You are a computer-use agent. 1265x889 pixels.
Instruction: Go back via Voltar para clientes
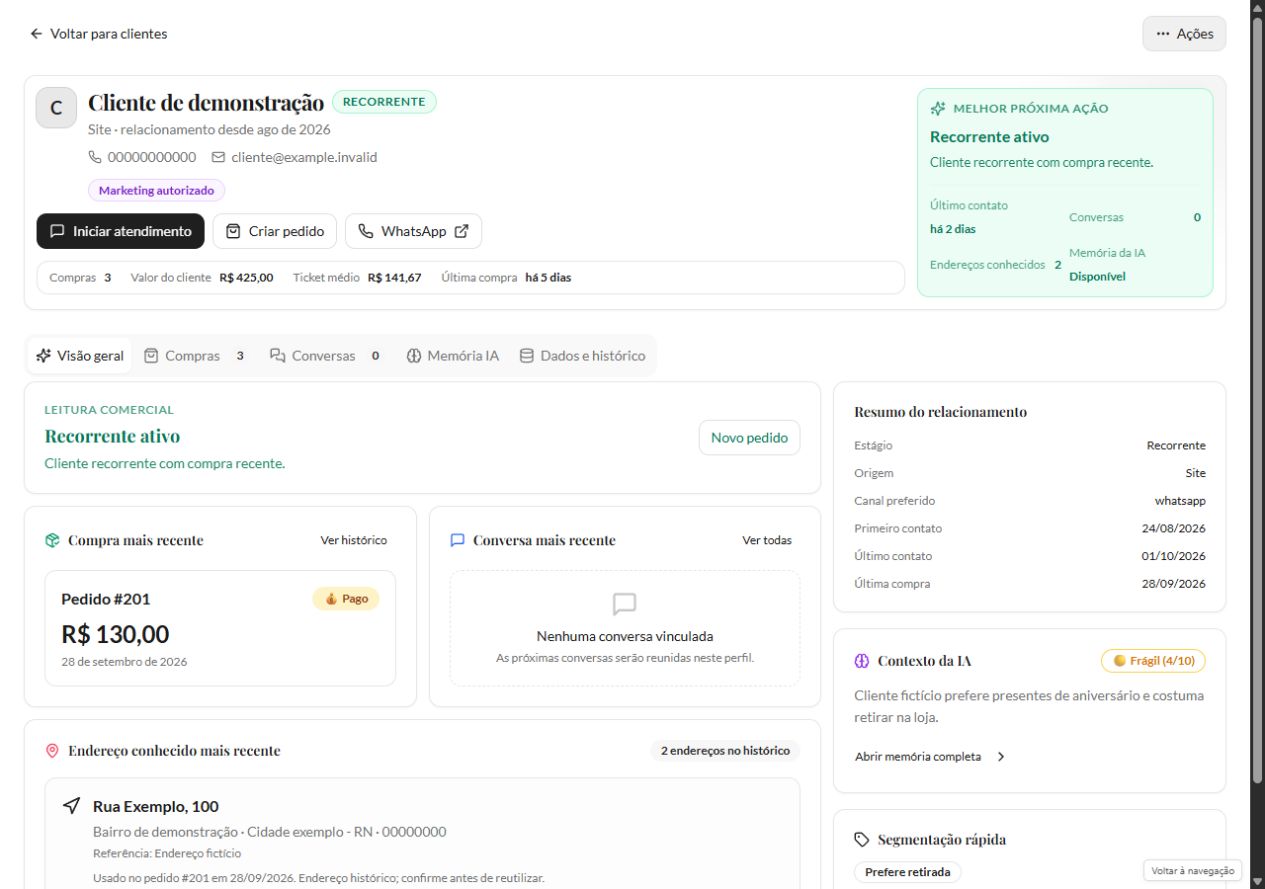pos(98,34)
